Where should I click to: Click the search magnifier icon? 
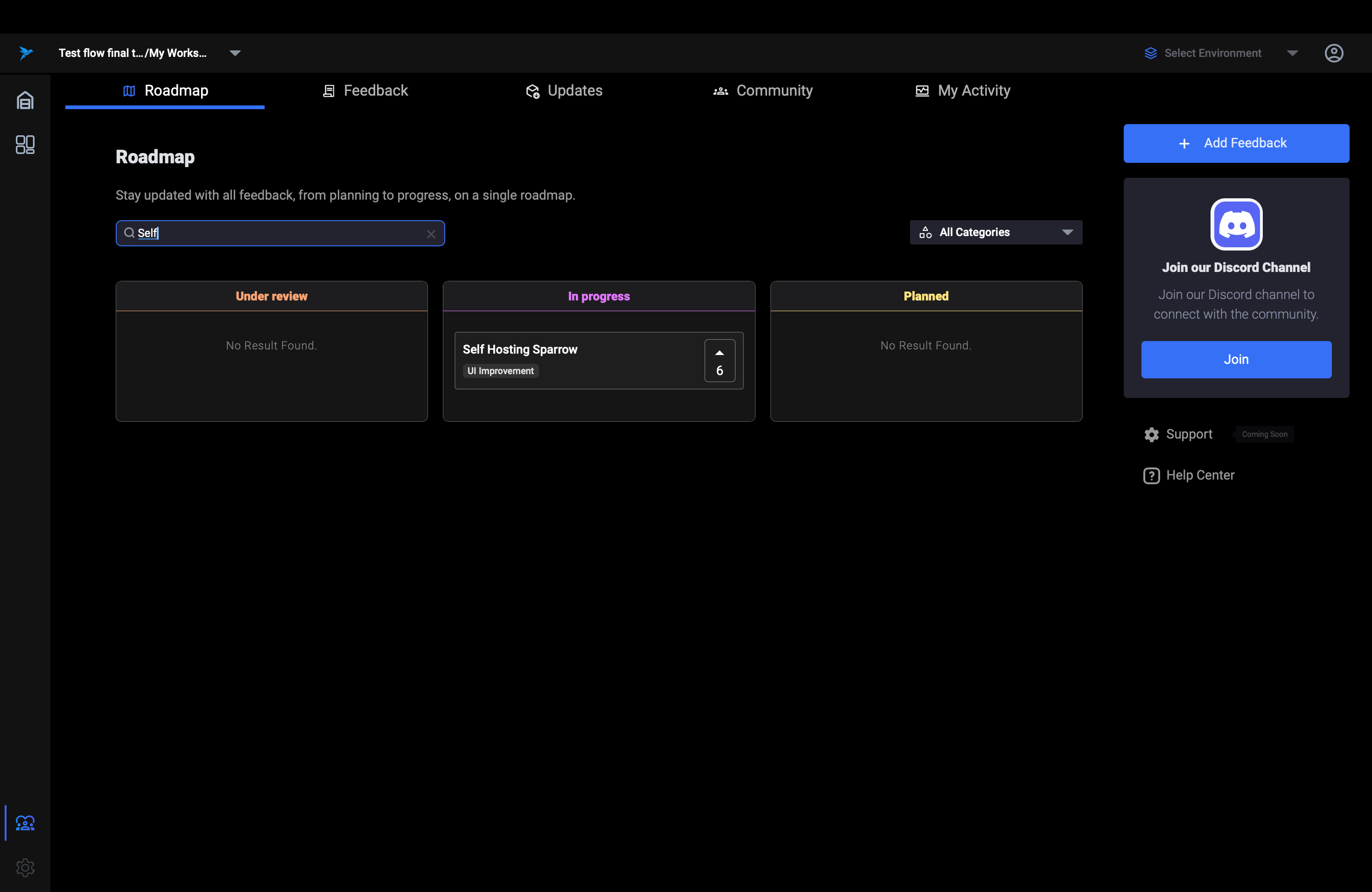tap(129, 233)
